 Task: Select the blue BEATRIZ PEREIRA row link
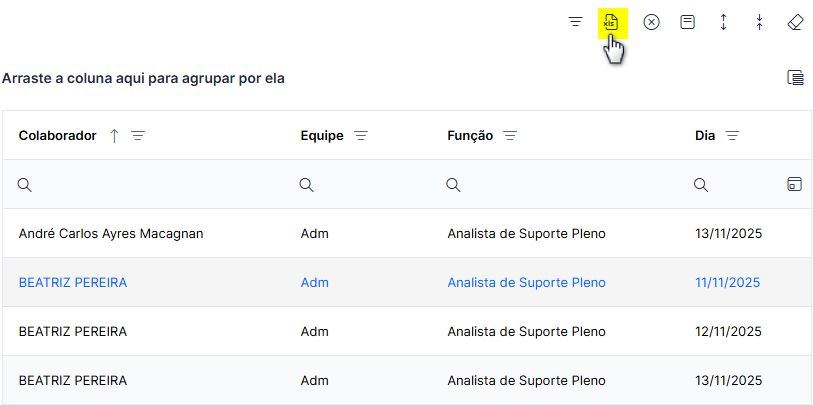click(73, 283)
